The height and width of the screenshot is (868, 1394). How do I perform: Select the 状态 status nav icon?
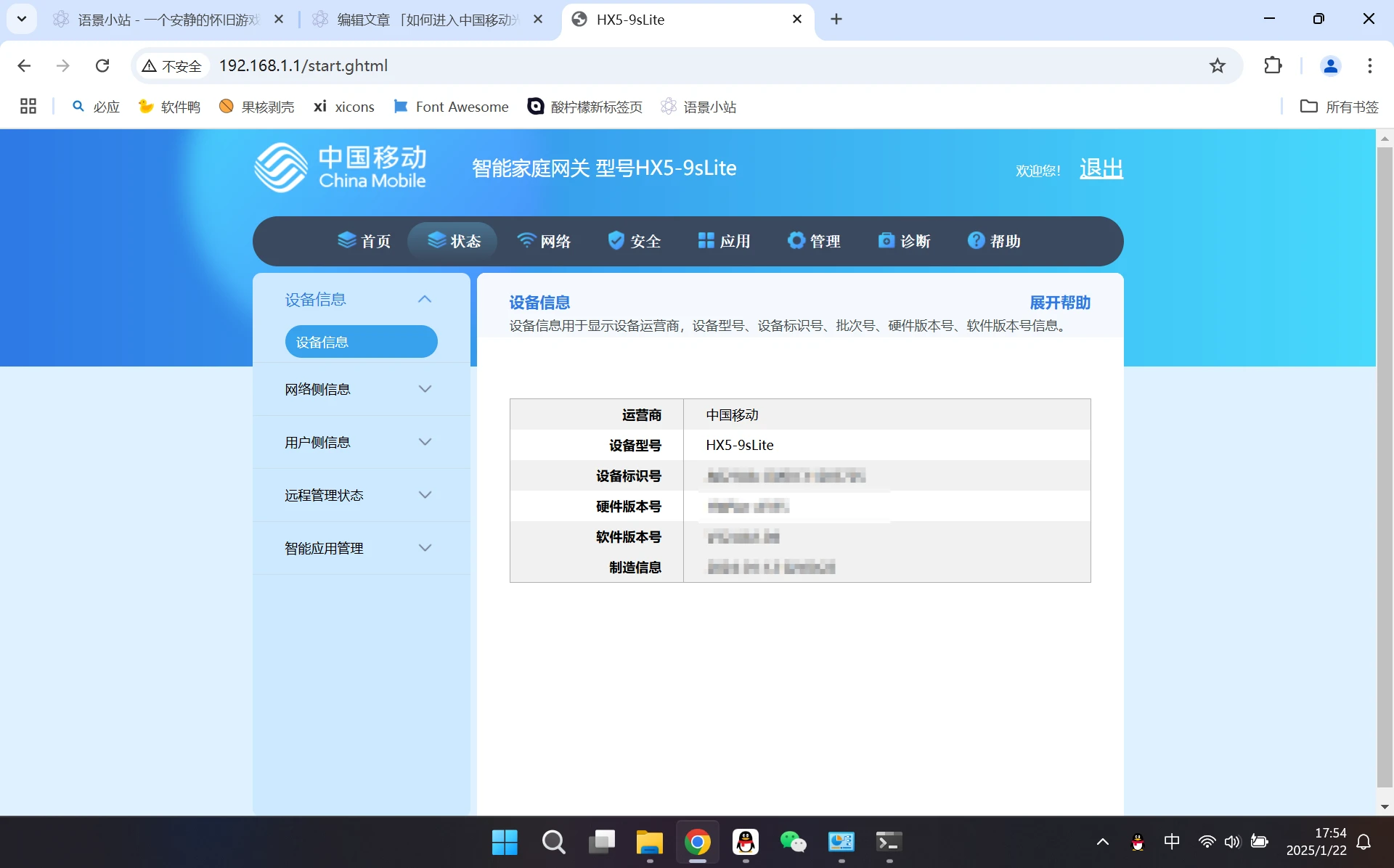(436, 240)
